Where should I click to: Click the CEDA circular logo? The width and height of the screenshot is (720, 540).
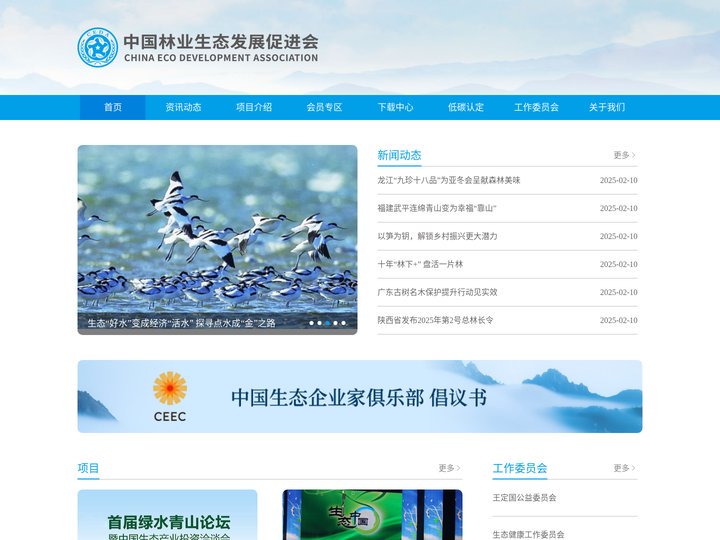[x=97, y=47]
